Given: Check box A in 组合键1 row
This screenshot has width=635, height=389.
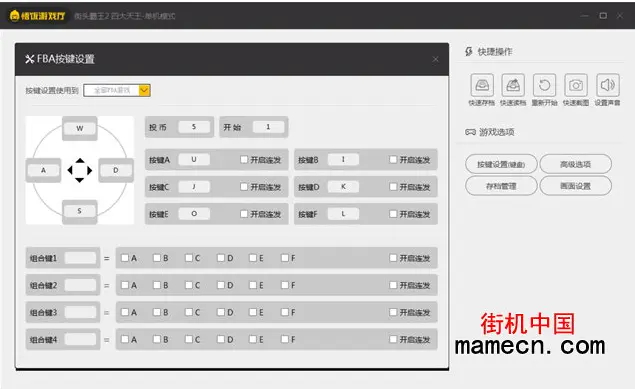Looking at the screenshot, I should pyautogui.click(x=125, y=258).
